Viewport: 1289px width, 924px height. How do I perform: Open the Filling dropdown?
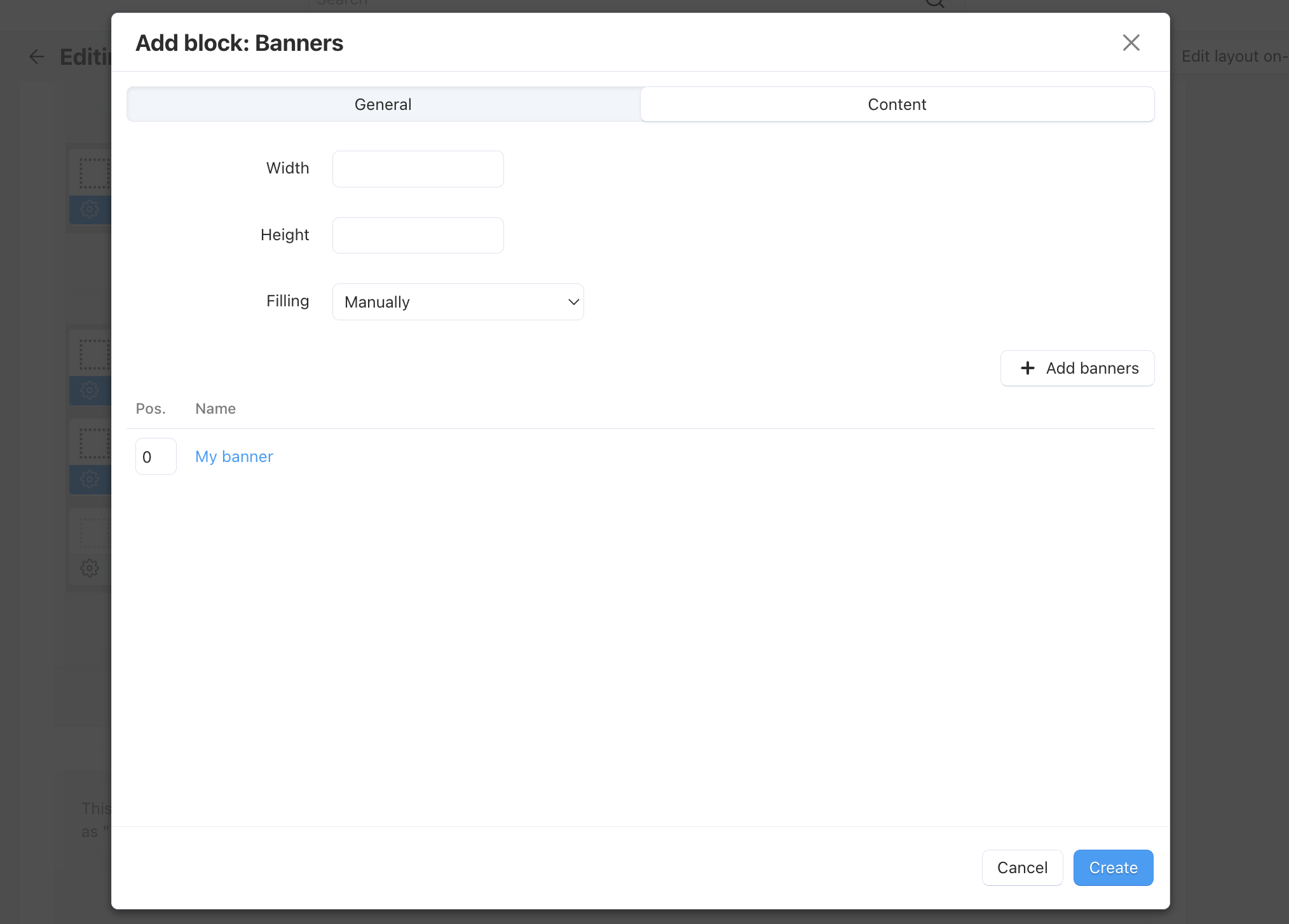(x=458, y=302)
